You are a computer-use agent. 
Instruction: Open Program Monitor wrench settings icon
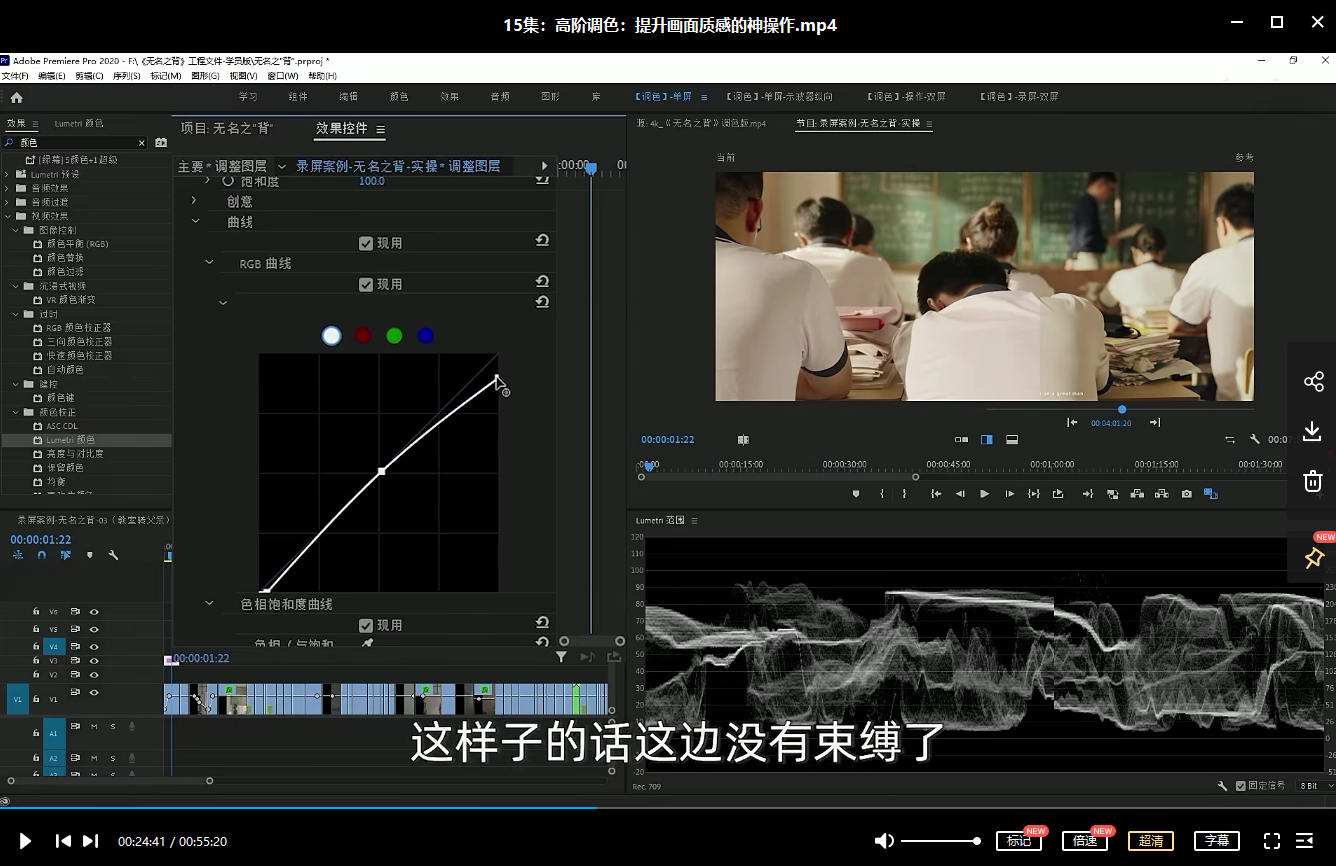coord(1254,439)
